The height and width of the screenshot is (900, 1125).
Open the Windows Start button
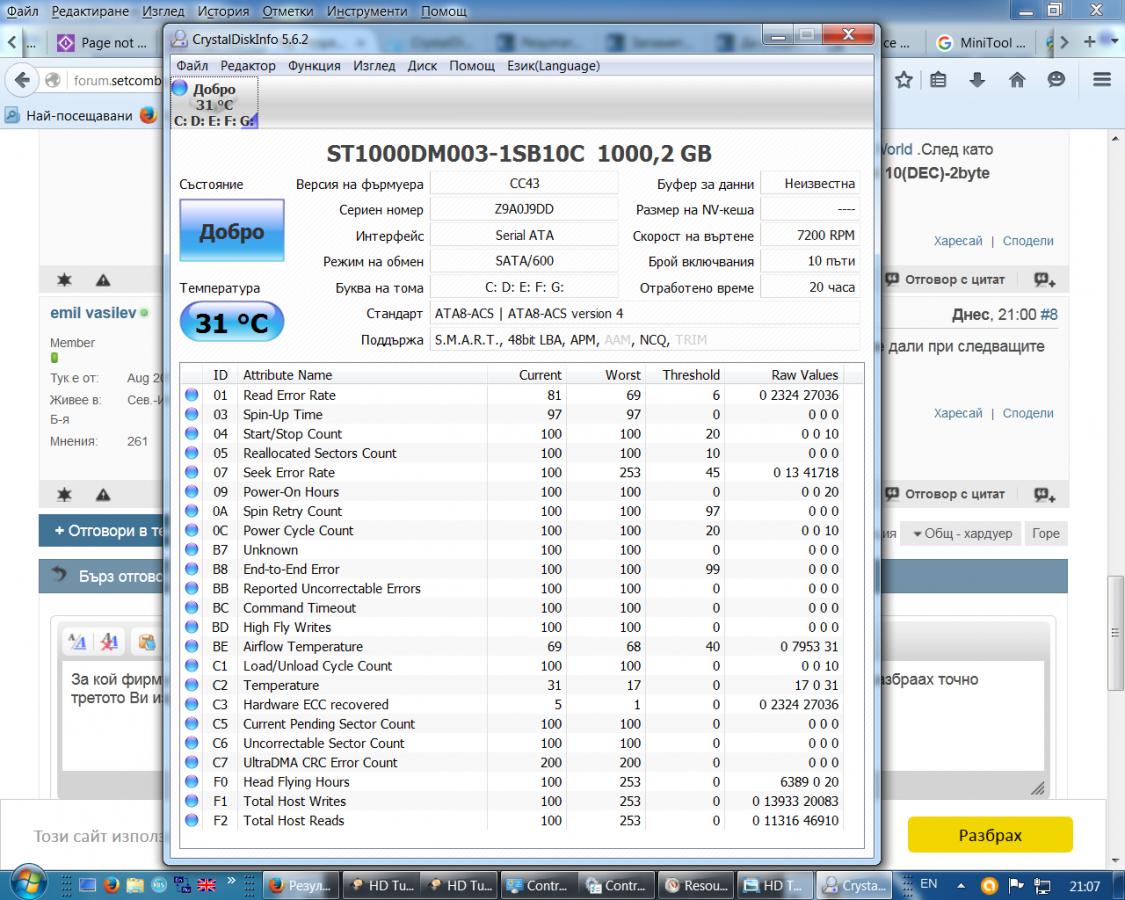(x=29, y=881)
